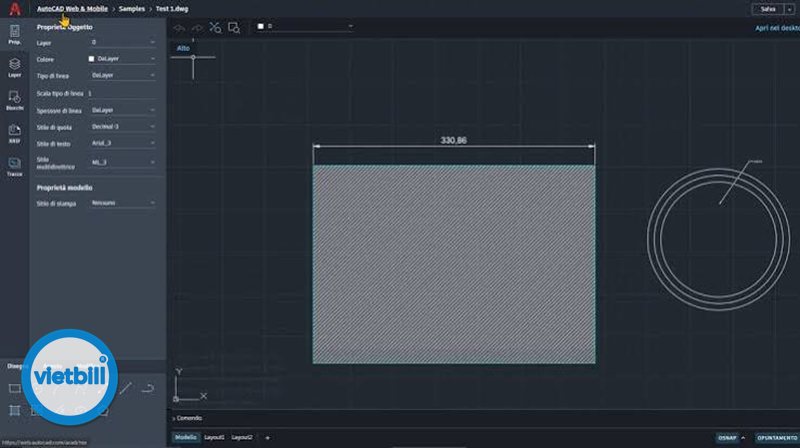Viewport: 800px width, 448px height.
Task: Toggle OSNAP in status bar
Action: pos(727,438)
